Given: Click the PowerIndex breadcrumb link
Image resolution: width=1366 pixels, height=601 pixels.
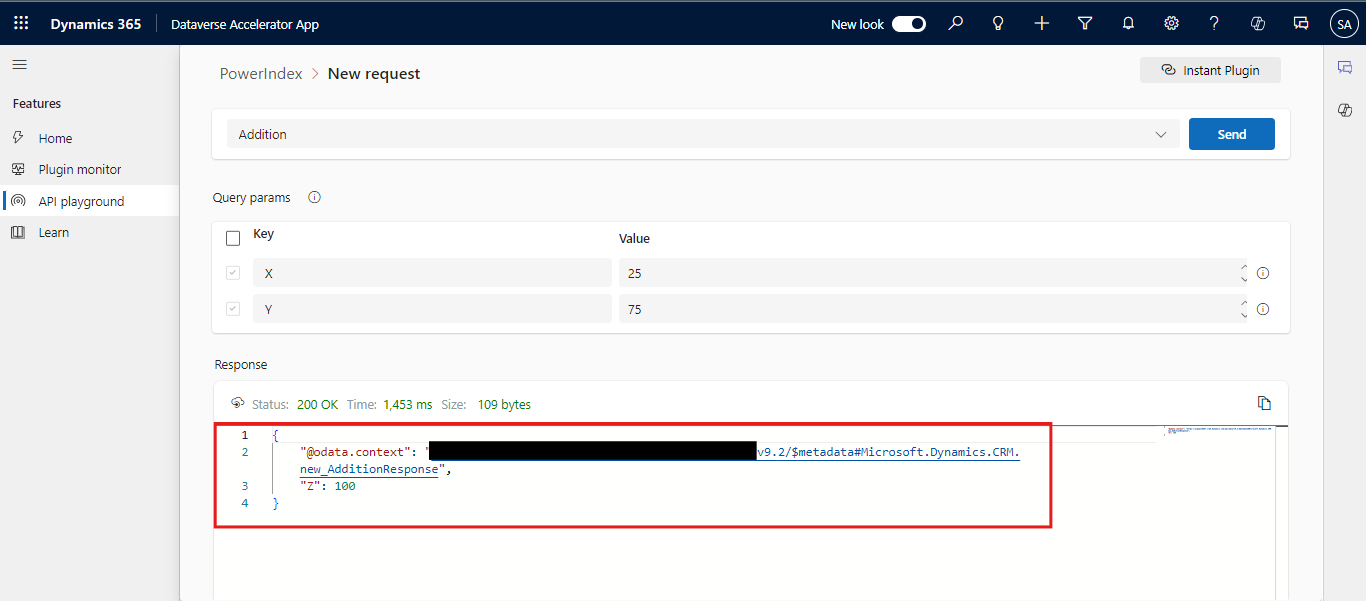Looking at the screenshot, I should click(261, 74).
